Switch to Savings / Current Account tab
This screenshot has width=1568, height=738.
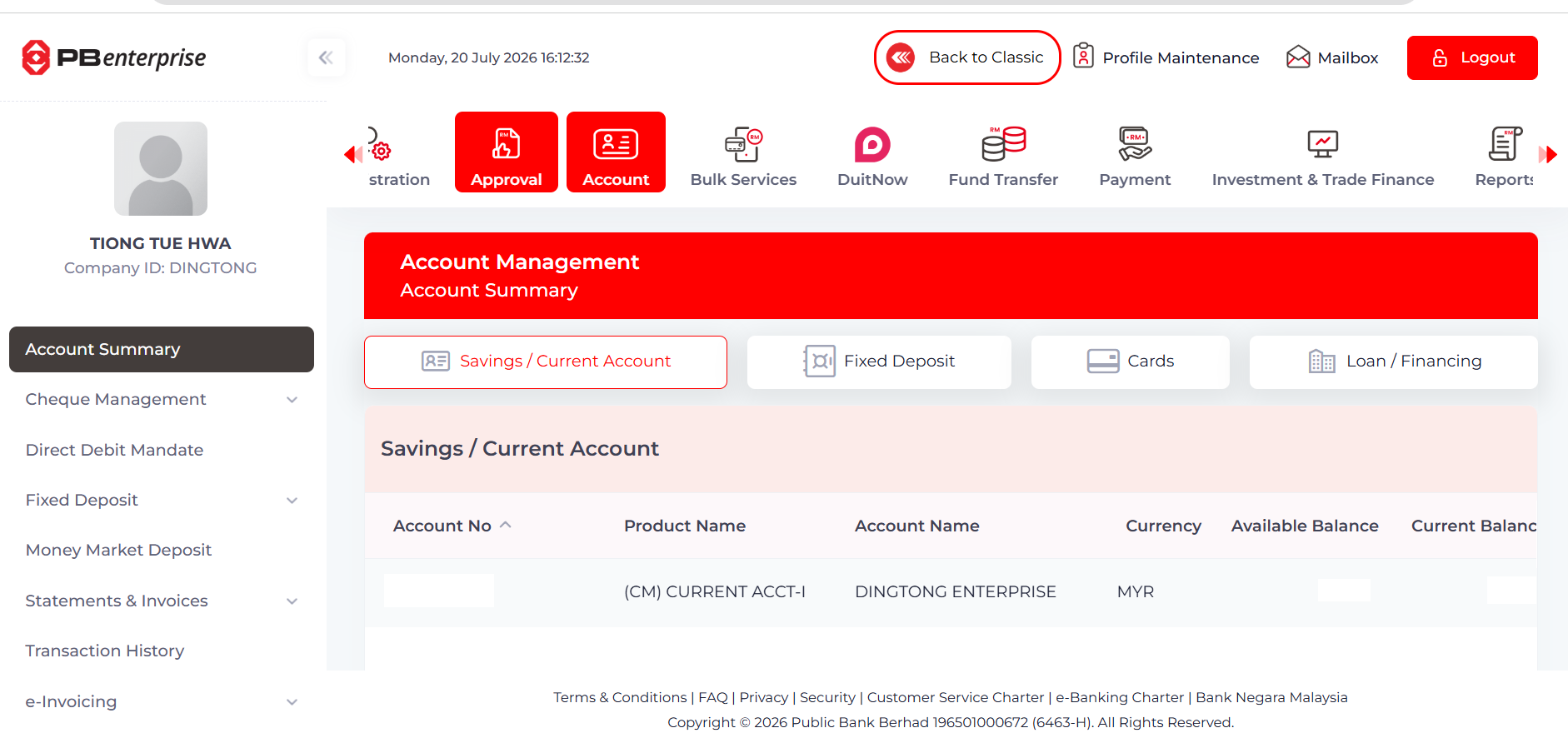tap(546, 362)
